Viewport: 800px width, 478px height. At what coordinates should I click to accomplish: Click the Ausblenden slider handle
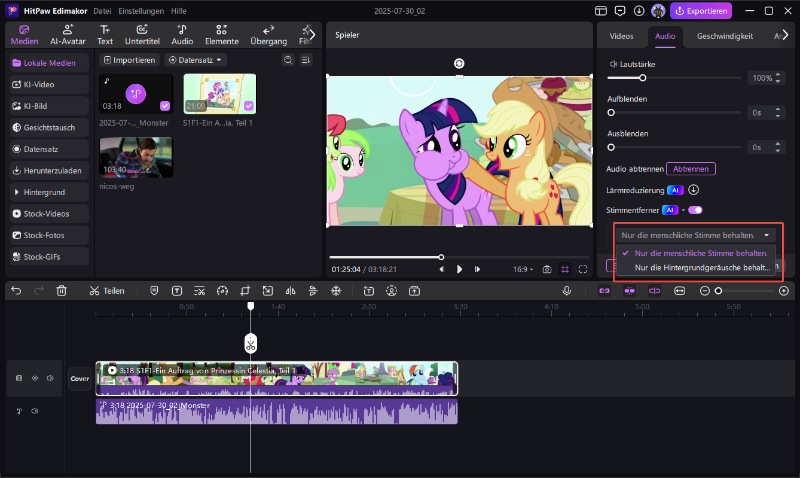[x=611, y=147]
